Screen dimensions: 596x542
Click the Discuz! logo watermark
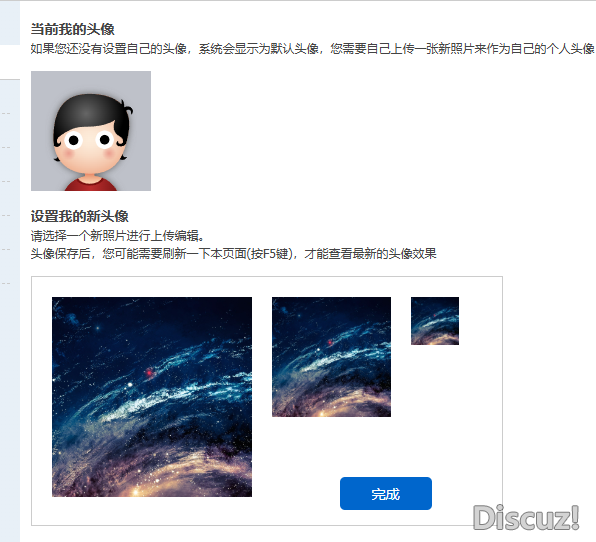pyautogui.click(x=526, y=518)
